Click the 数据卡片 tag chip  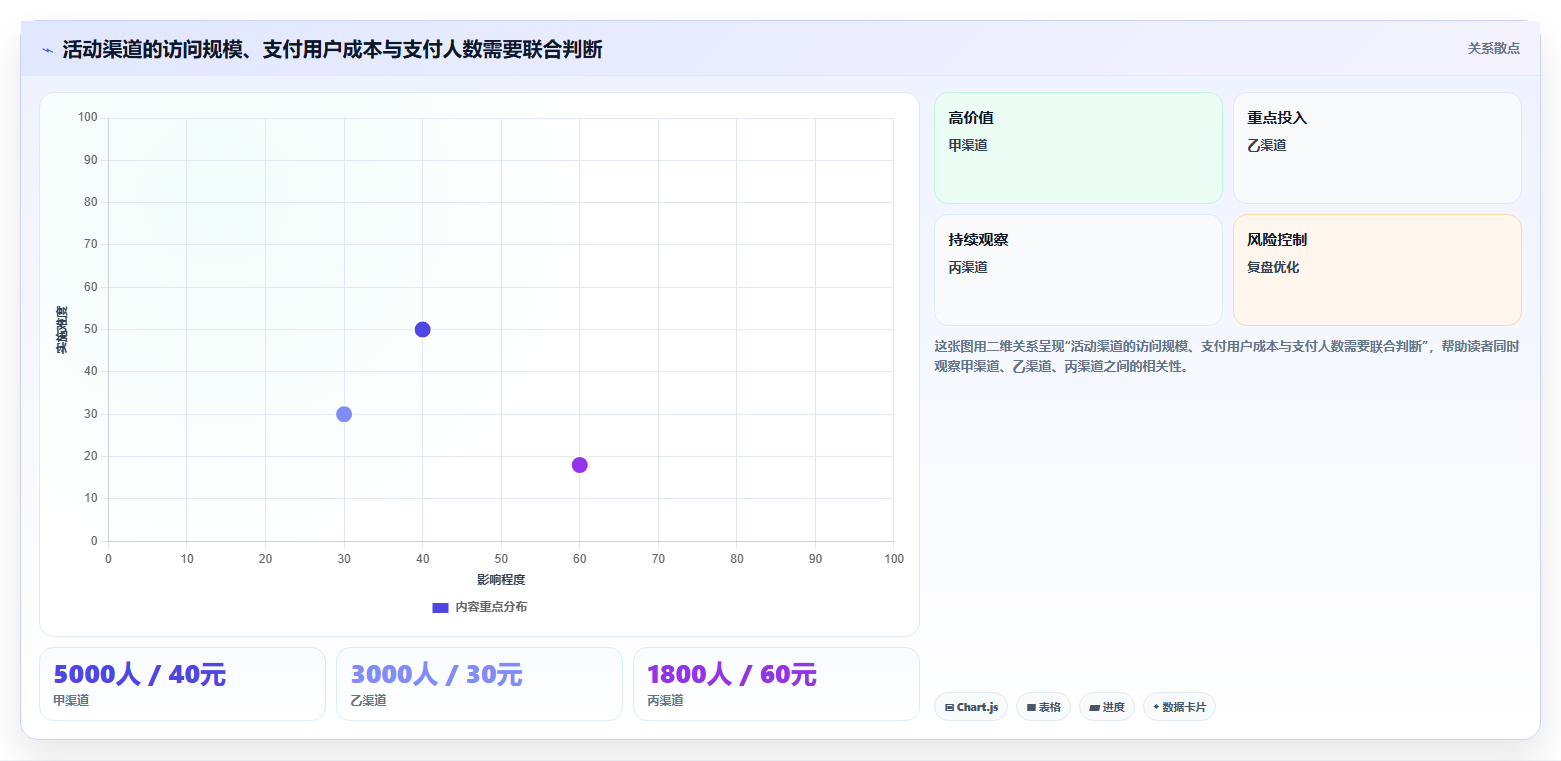tap(1179, 707)
